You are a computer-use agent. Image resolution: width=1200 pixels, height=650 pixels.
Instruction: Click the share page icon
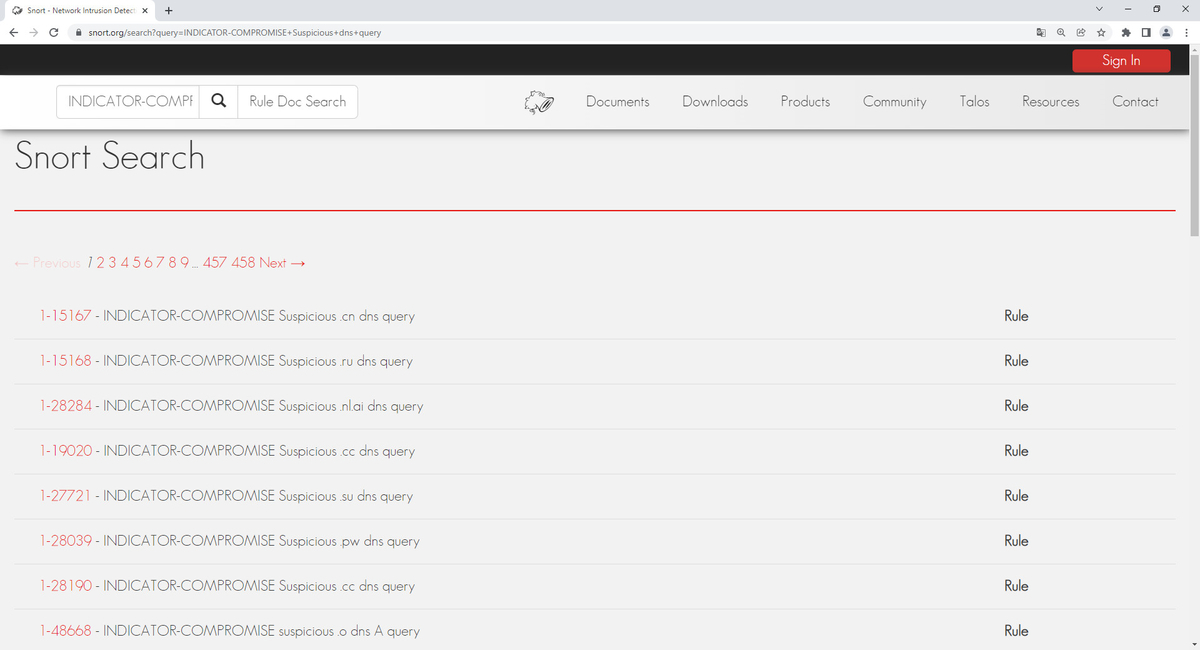(x=1081, y=32)
